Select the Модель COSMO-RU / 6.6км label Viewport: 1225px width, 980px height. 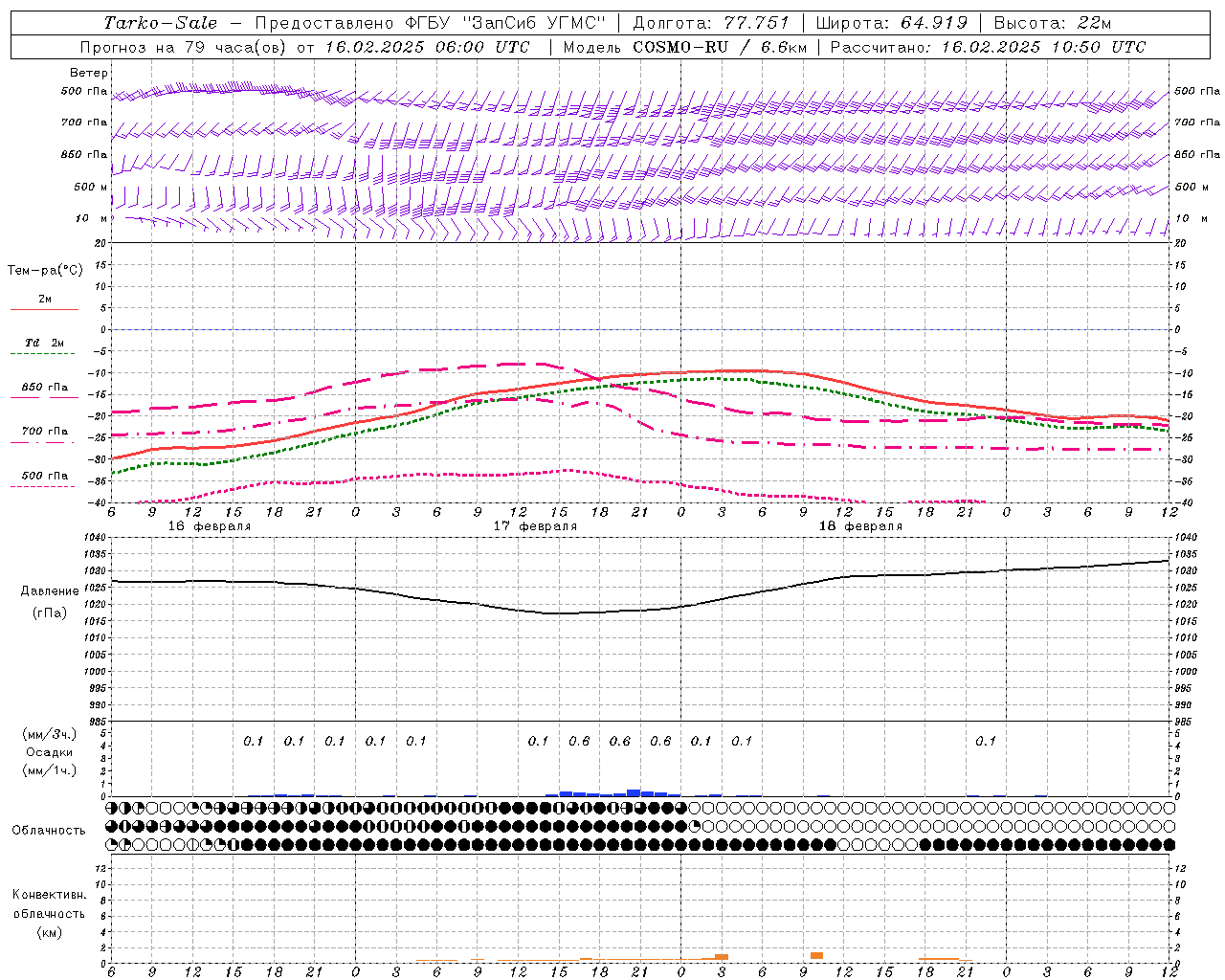[685, 47]
